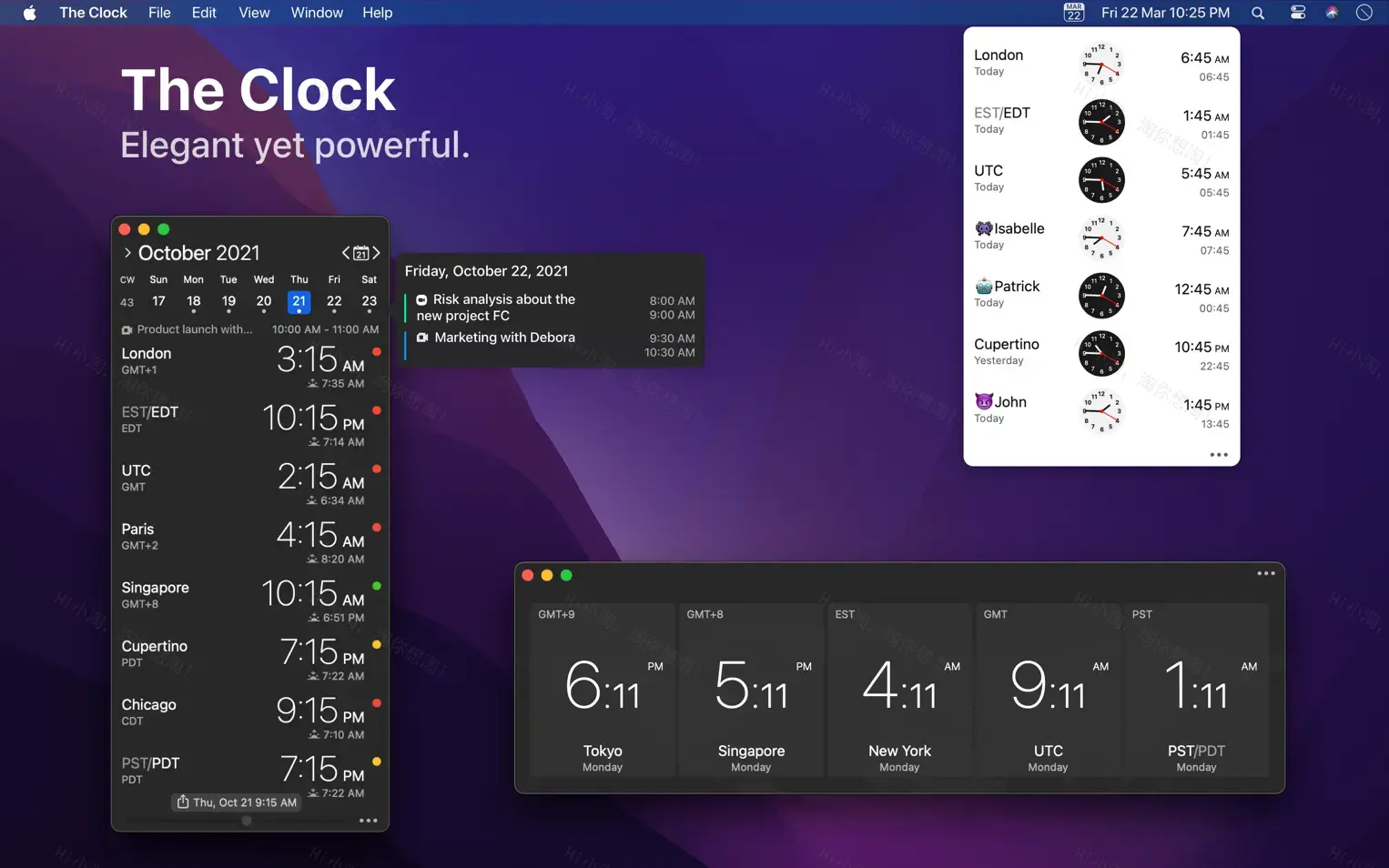This screenshot has width=1389, height=868.
Task: Toggle the yellow status dot next to Cupertino
Action: pyautogui.click(x=376, y=643)
